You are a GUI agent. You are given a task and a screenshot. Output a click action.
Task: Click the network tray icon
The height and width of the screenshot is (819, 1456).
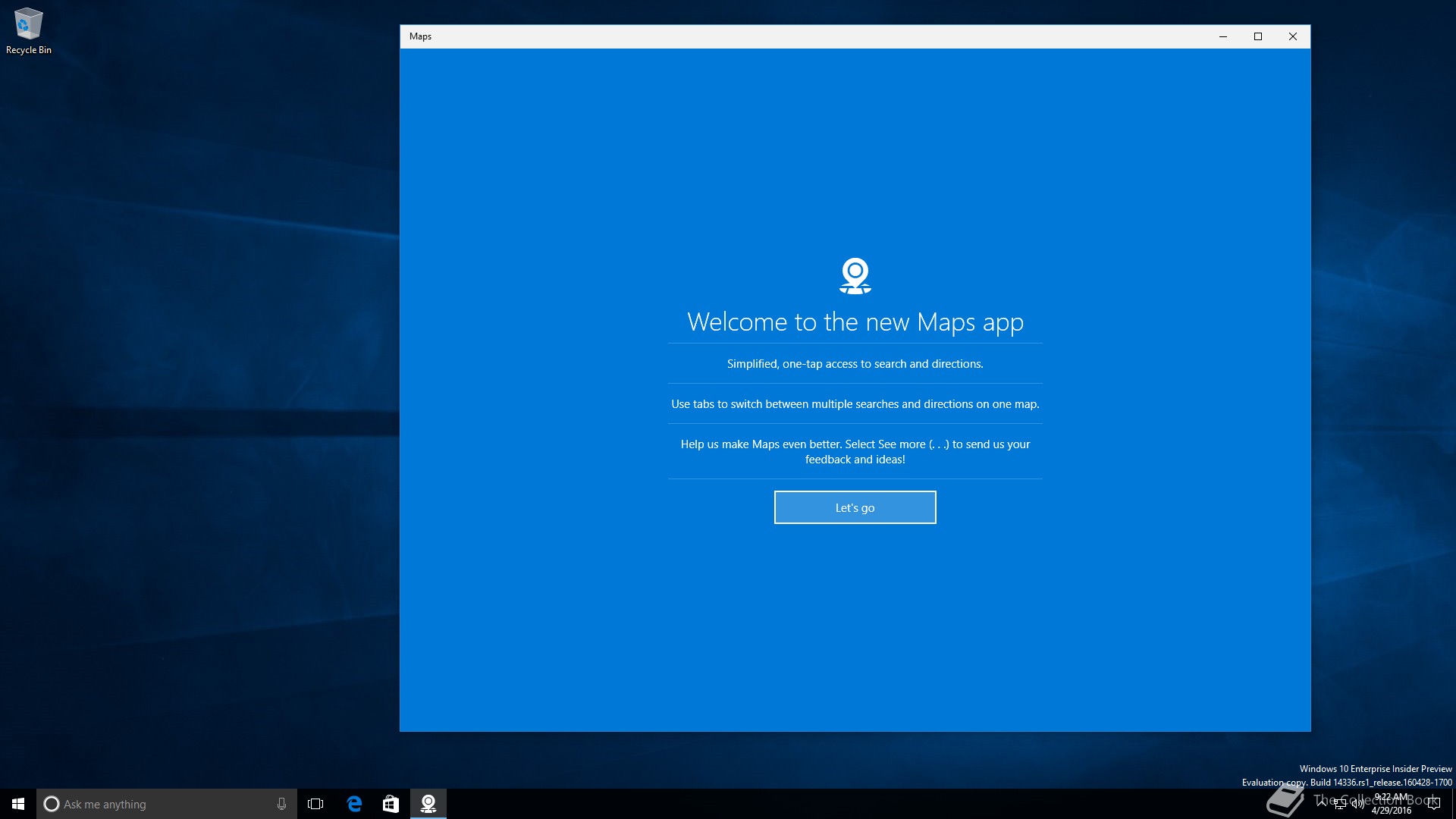coord(1340,804)
